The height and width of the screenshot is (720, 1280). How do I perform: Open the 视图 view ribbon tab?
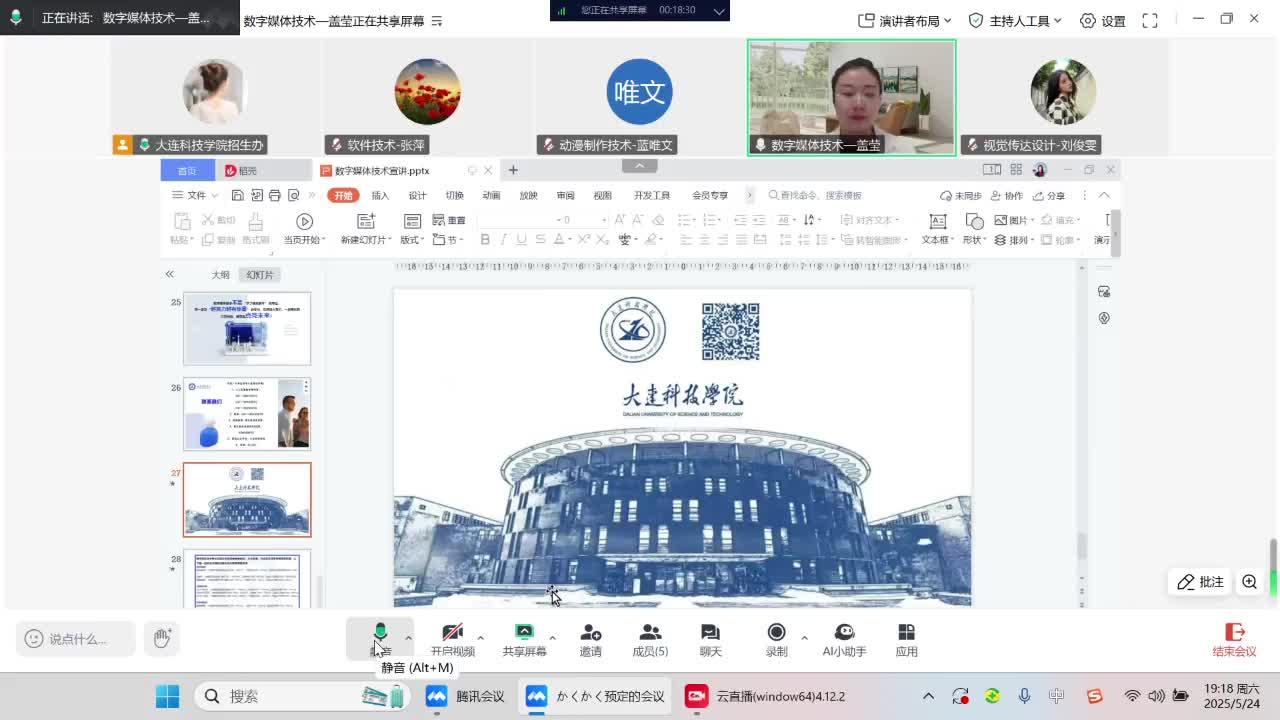[602, 195]
